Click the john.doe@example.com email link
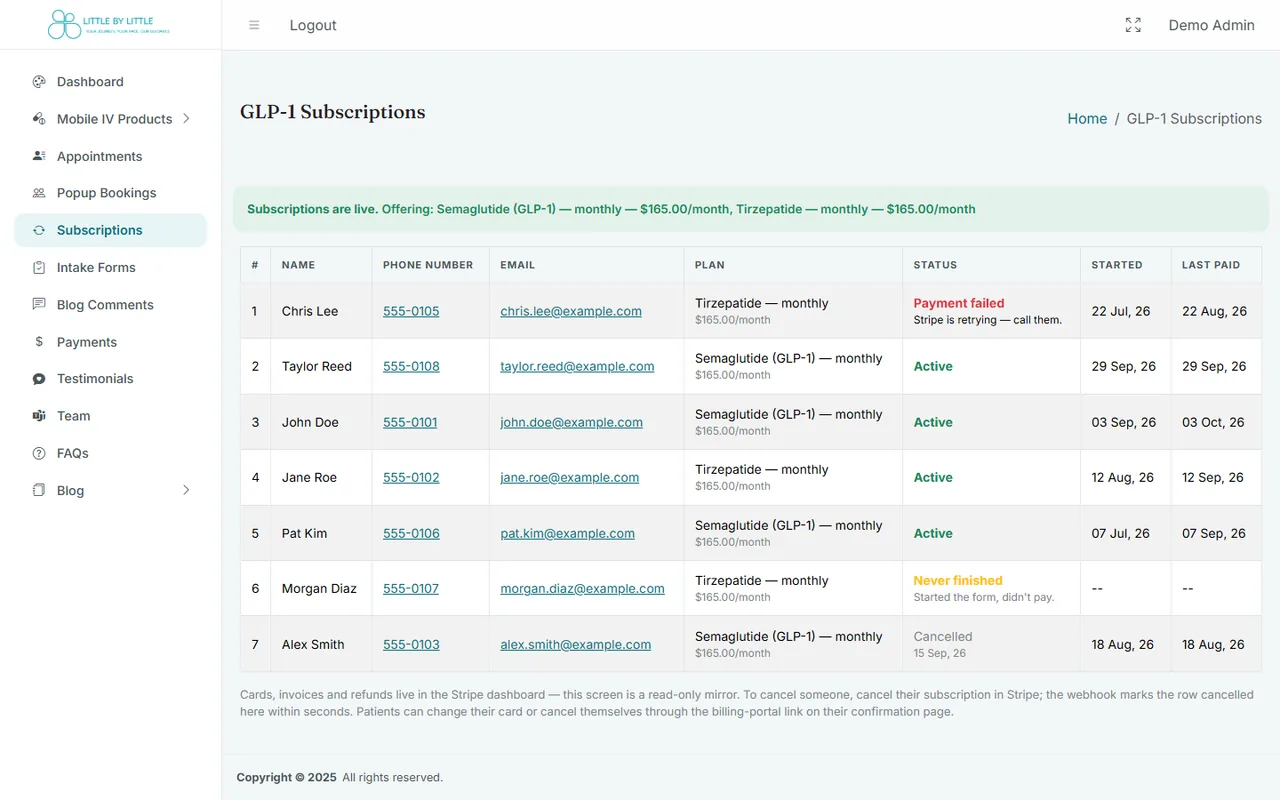Image resolution: width=1280 pixels, height=800 pixels. (571, 422)
